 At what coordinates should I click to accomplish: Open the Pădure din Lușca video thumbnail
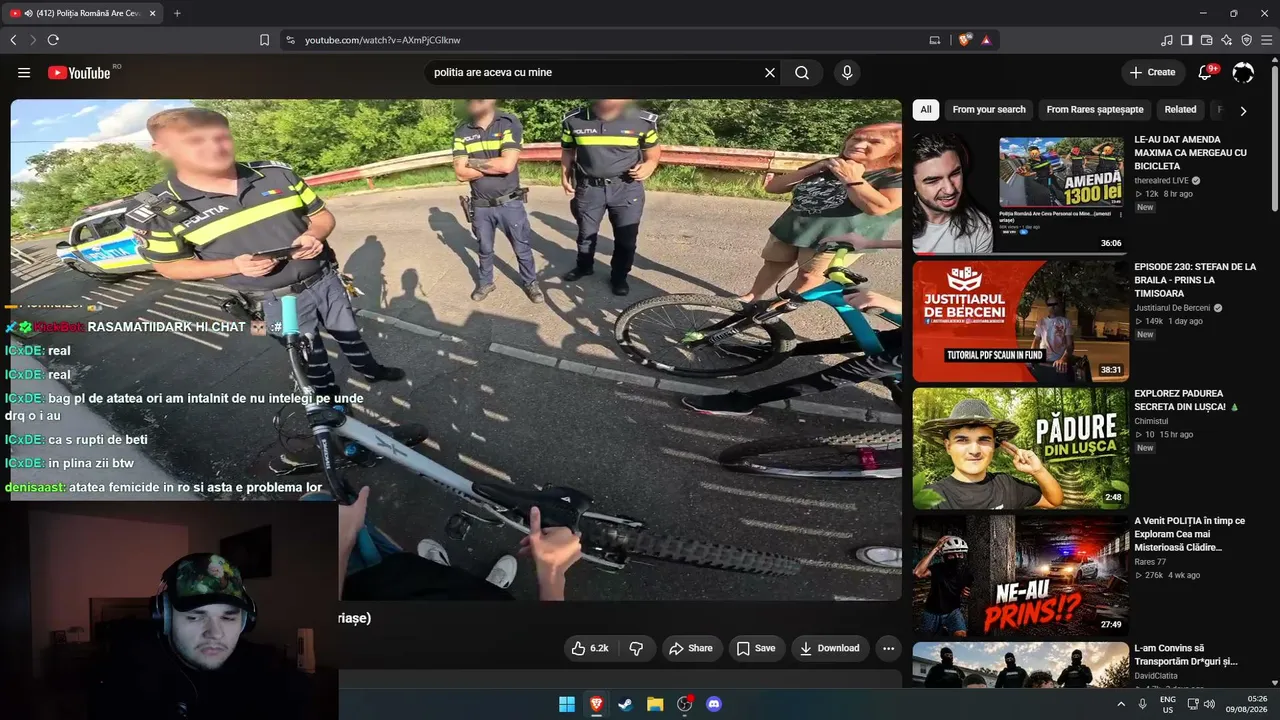1020,448
